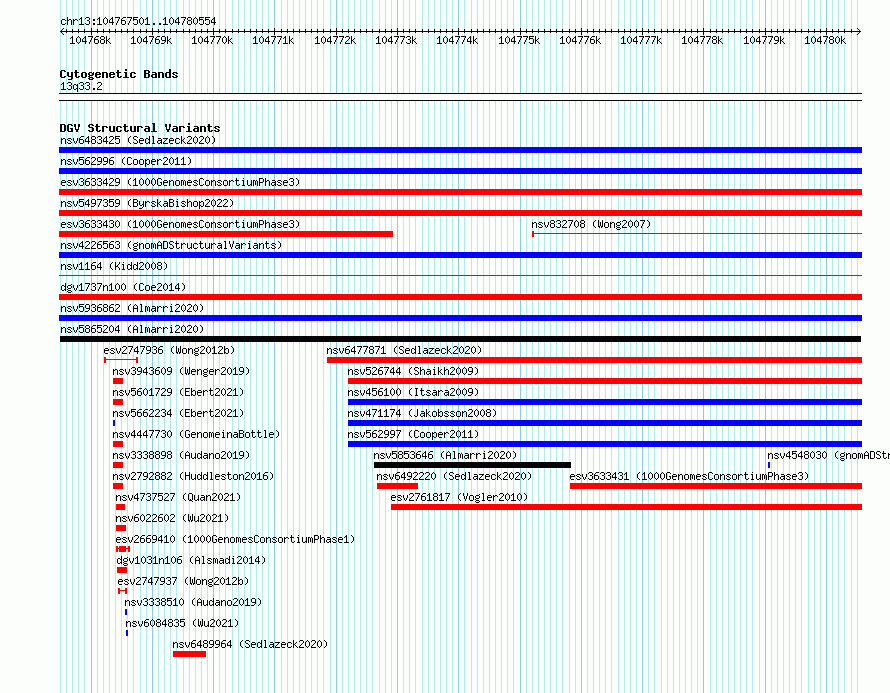Click the nsv6483425 (Sedlazeck2020) variant label

(x=138, y=140)
